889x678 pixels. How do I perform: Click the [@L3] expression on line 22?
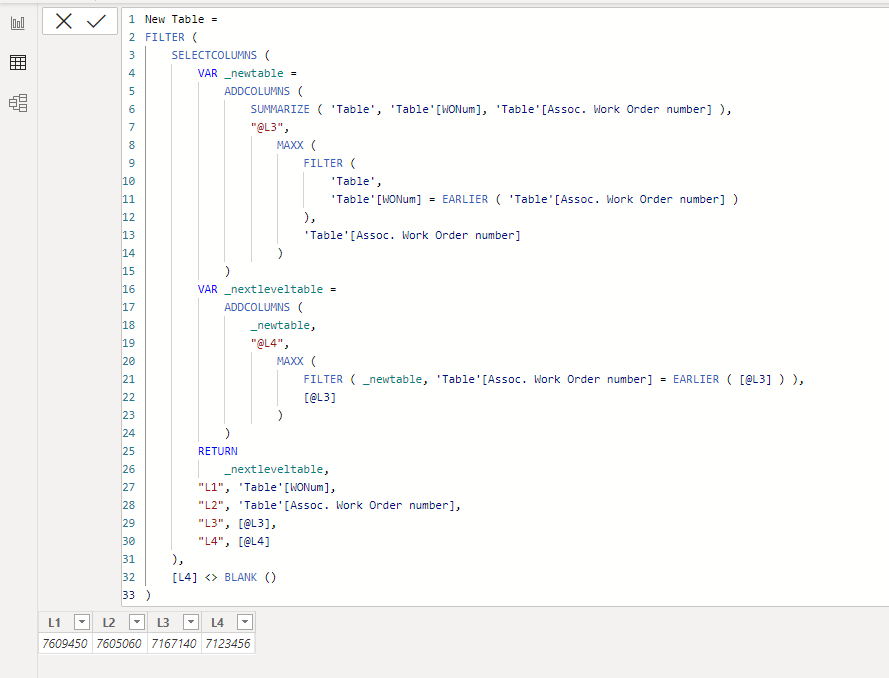click(320, 397)
